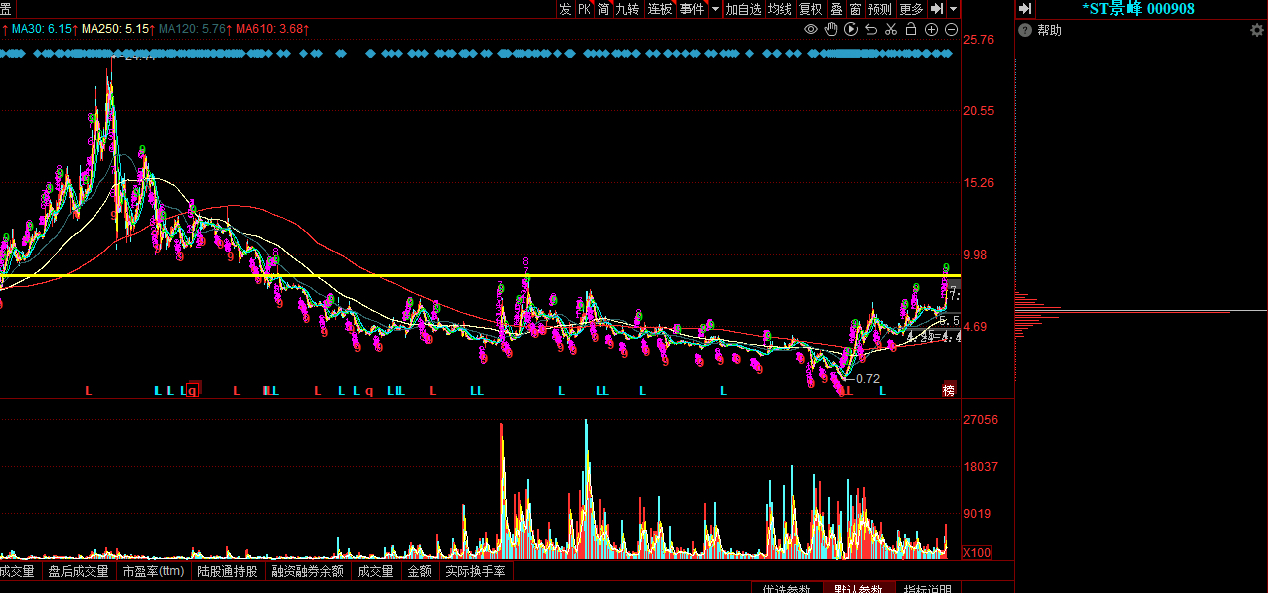Select the 金额 indicator tab
Image resolution: width=1268 pixels, height=593 pixels.
(x=420, y=571)
